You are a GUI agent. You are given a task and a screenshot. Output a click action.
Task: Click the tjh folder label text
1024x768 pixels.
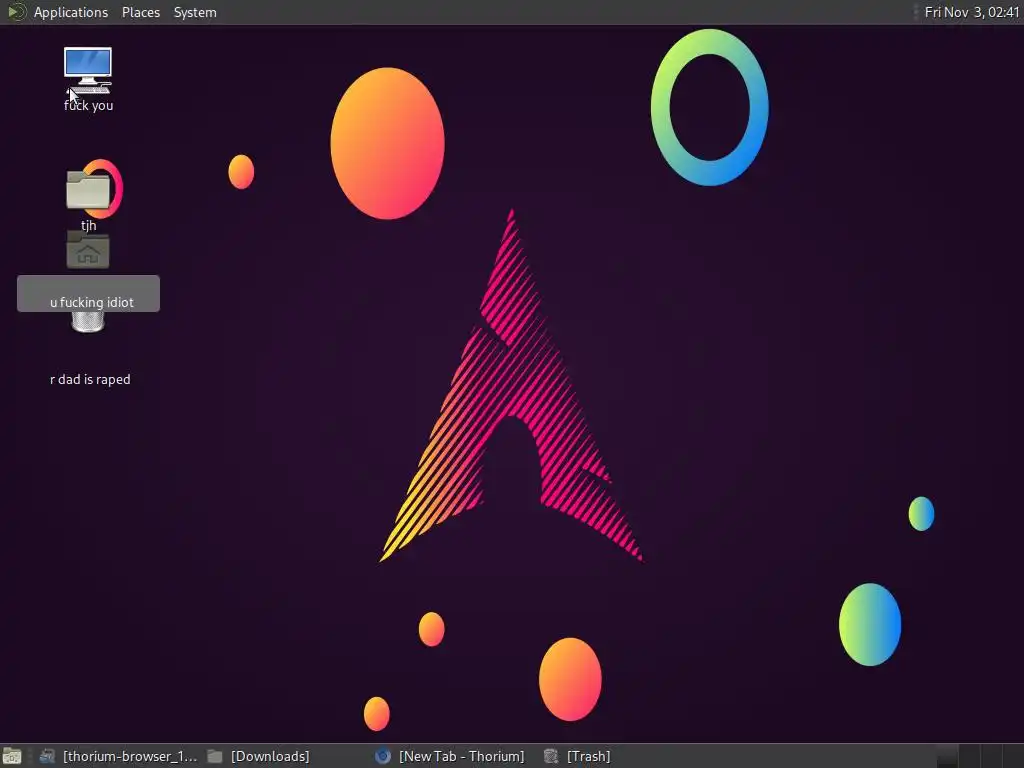click(88, 225)
